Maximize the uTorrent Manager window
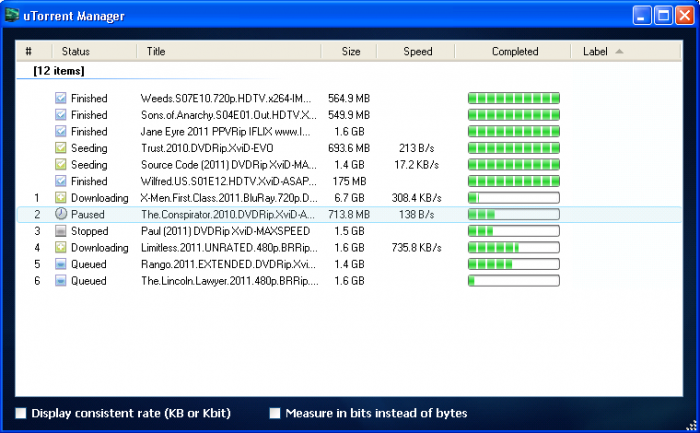The image size is (700, 433). point(663,16)
